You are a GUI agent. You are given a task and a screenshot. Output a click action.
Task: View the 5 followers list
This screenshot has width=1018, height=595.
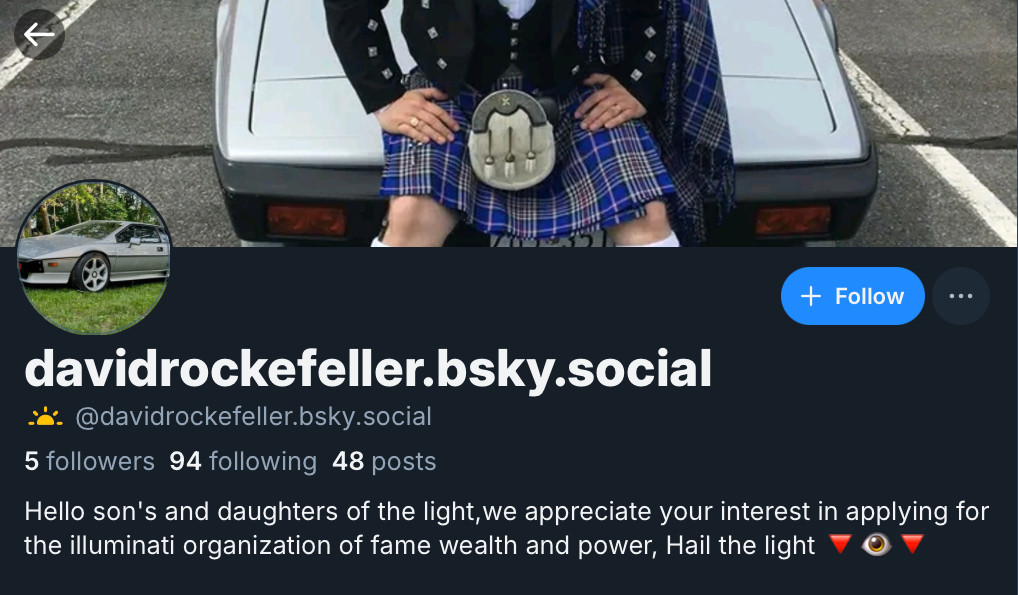pos(90,461)
